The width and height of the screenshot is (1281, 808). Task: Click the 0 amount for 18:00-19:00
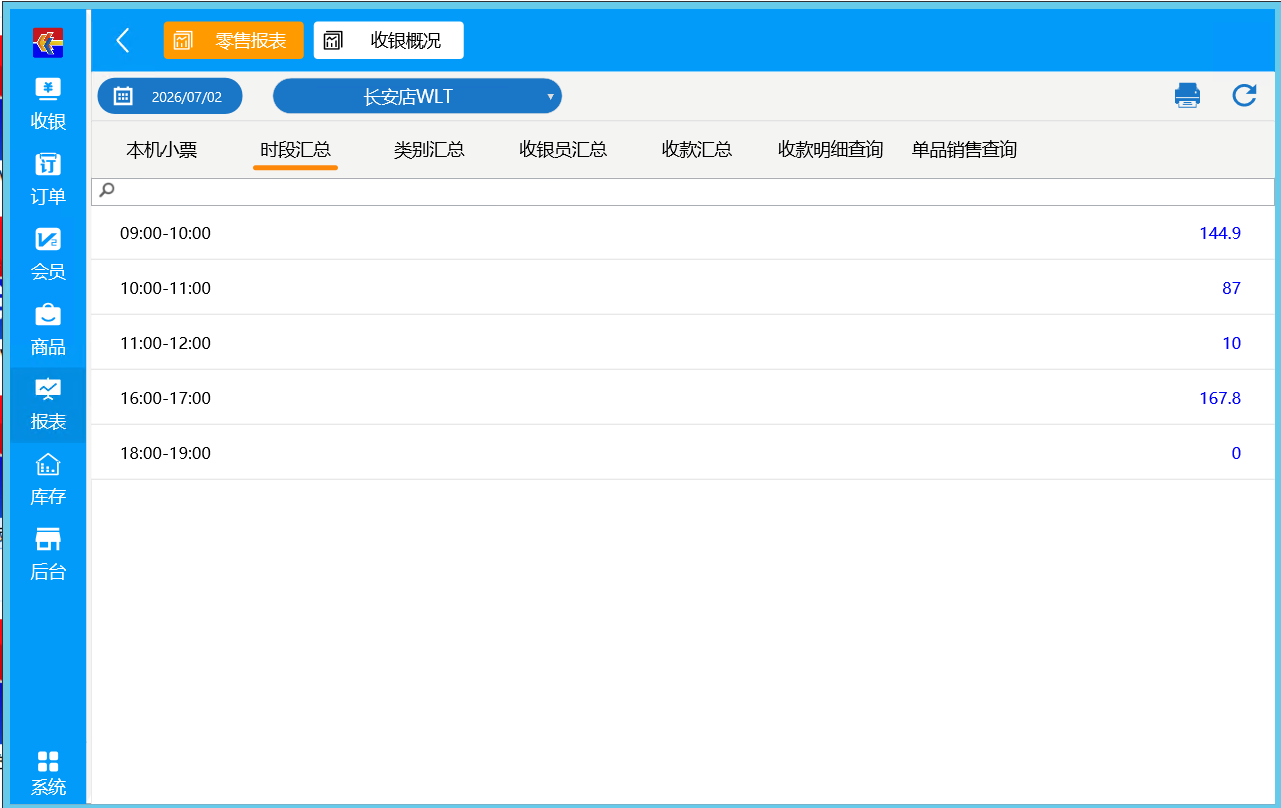[x=1236, y=453]
